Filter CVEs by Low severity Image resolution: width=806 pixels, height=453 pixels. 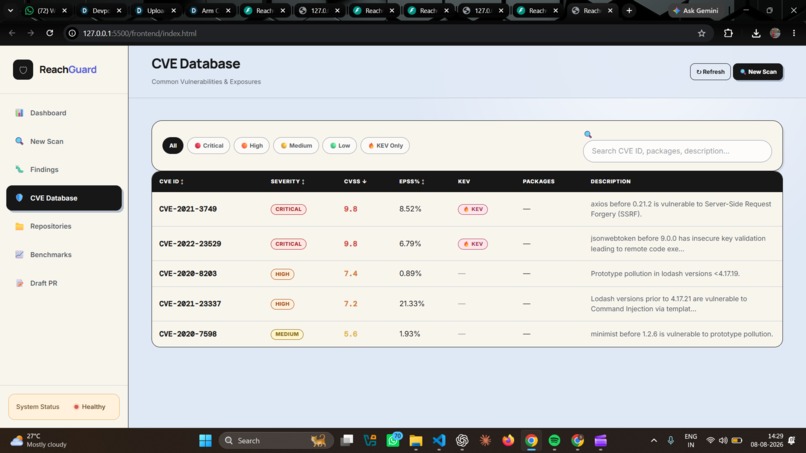[x=340, y=146]
